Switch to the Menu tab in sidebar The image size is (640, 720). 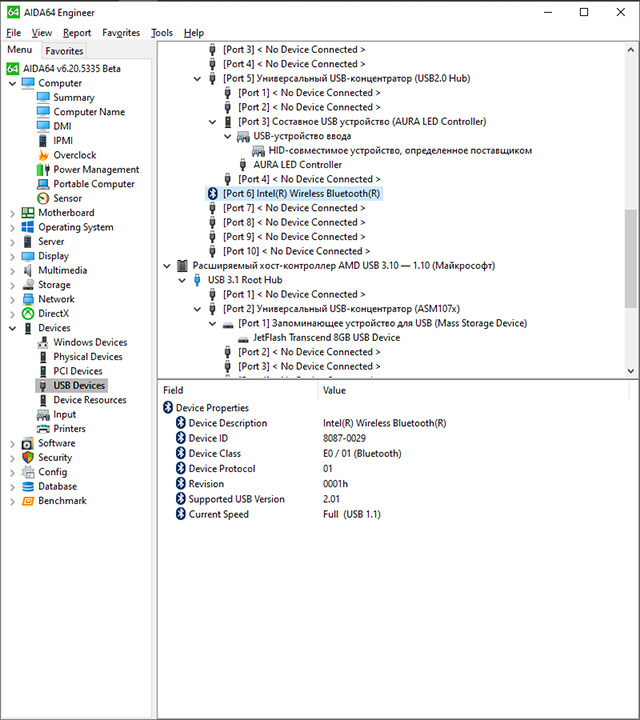pos(20,50)
